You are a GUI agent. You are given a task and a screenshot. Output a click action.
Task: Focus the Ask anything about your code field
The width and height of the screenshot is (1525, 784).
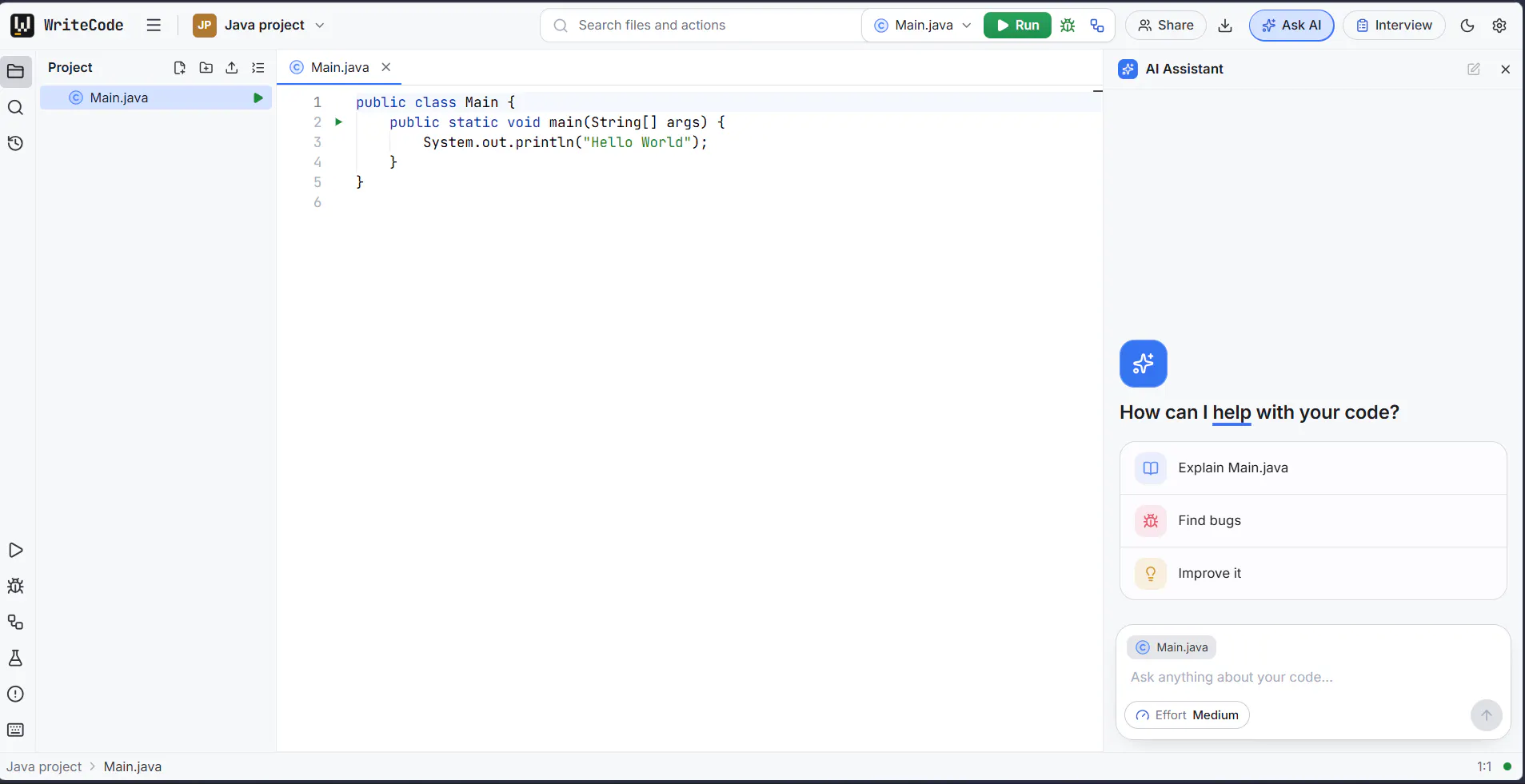click(x=1311, y=678)
